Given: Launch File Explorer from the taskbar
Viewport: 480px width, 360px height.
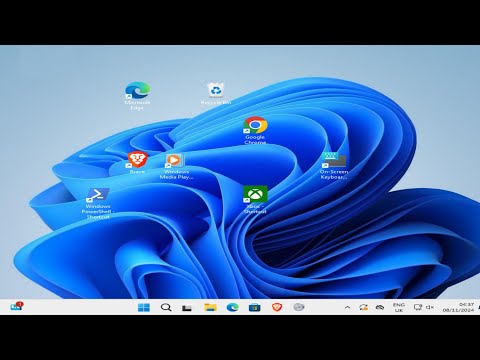Looking at the screenshot, I should click(x=210, y=307).
